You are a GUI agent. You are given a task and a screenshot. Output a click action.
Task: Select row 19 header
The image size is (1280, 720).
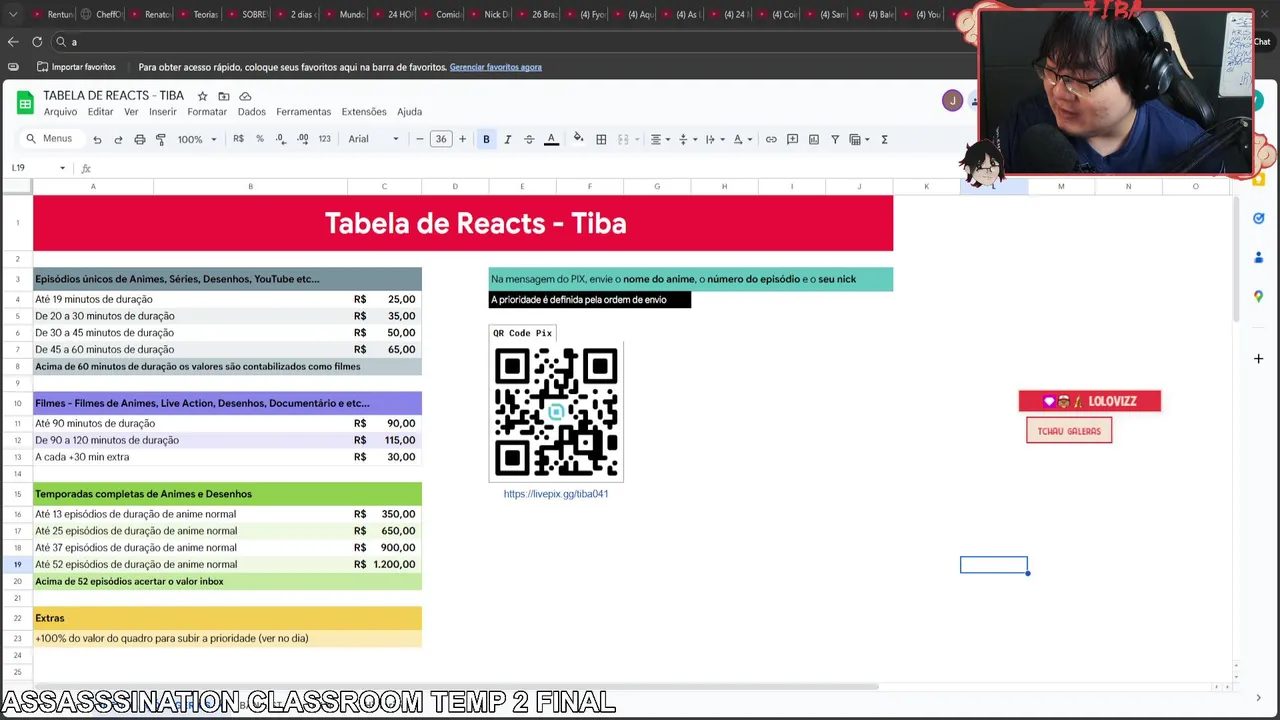17,565
